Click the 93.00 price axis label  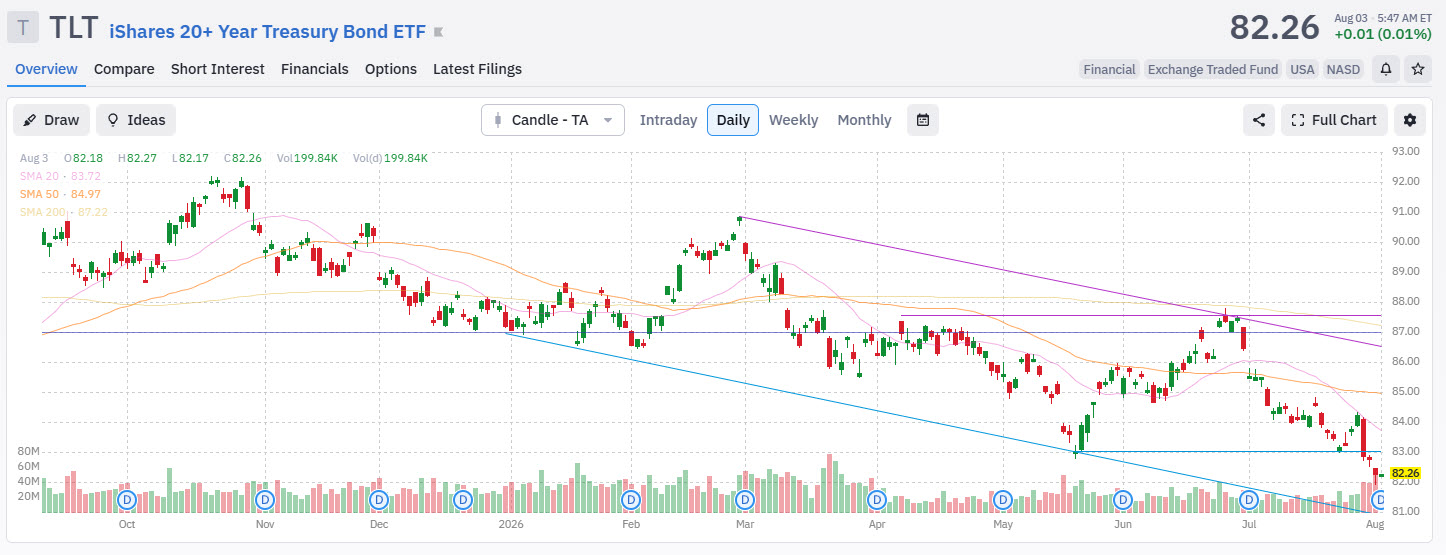tap(1406, 151)
